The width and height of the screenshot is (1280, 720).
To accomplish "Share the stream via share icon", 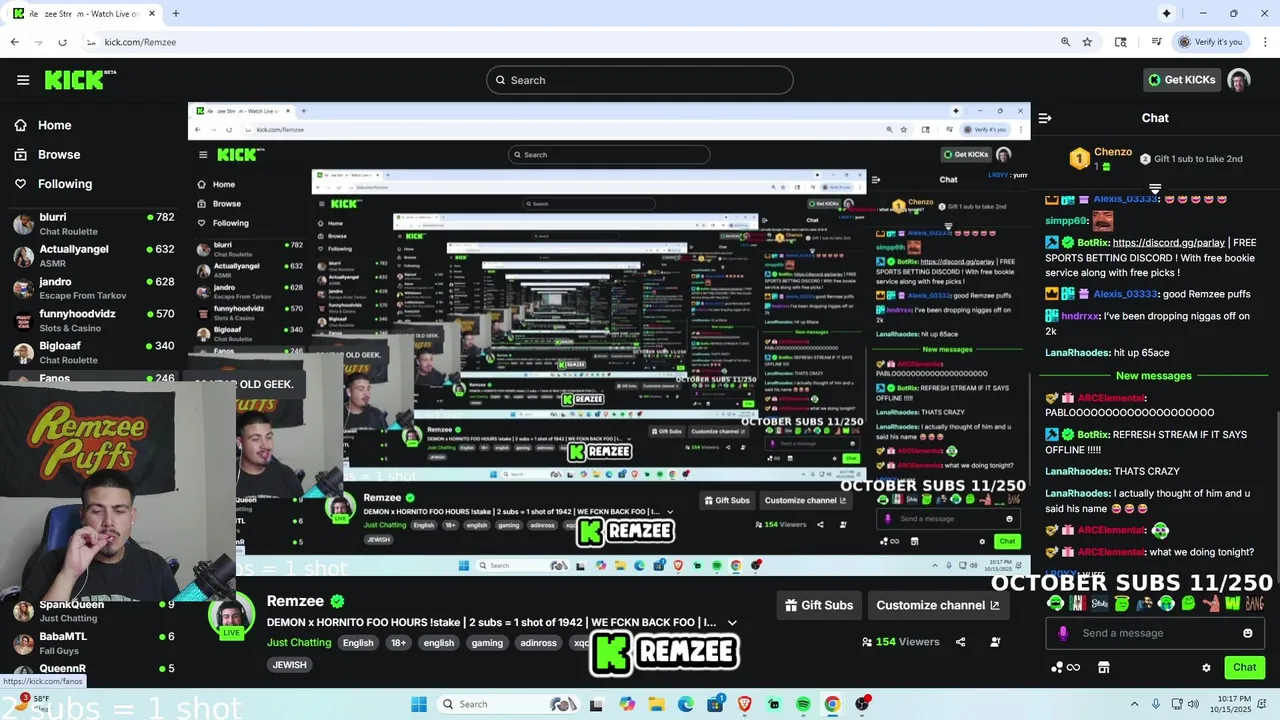I will (960, 642).
